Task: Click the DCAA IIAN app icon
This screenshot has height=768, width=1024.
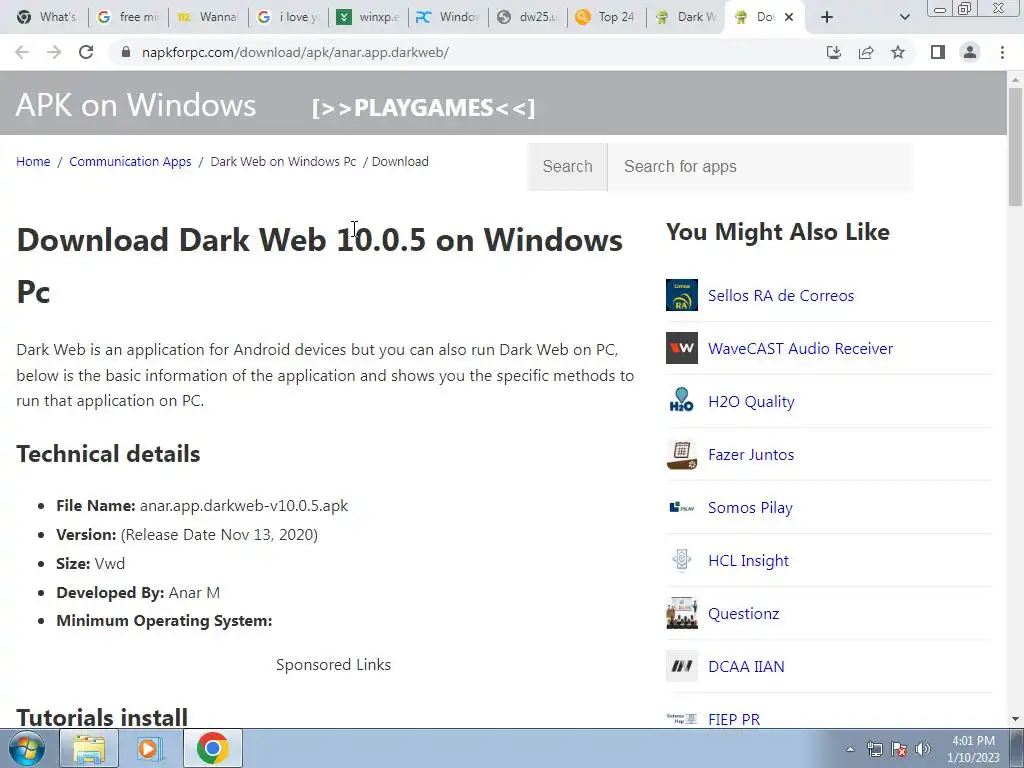Action: (682, 666)
